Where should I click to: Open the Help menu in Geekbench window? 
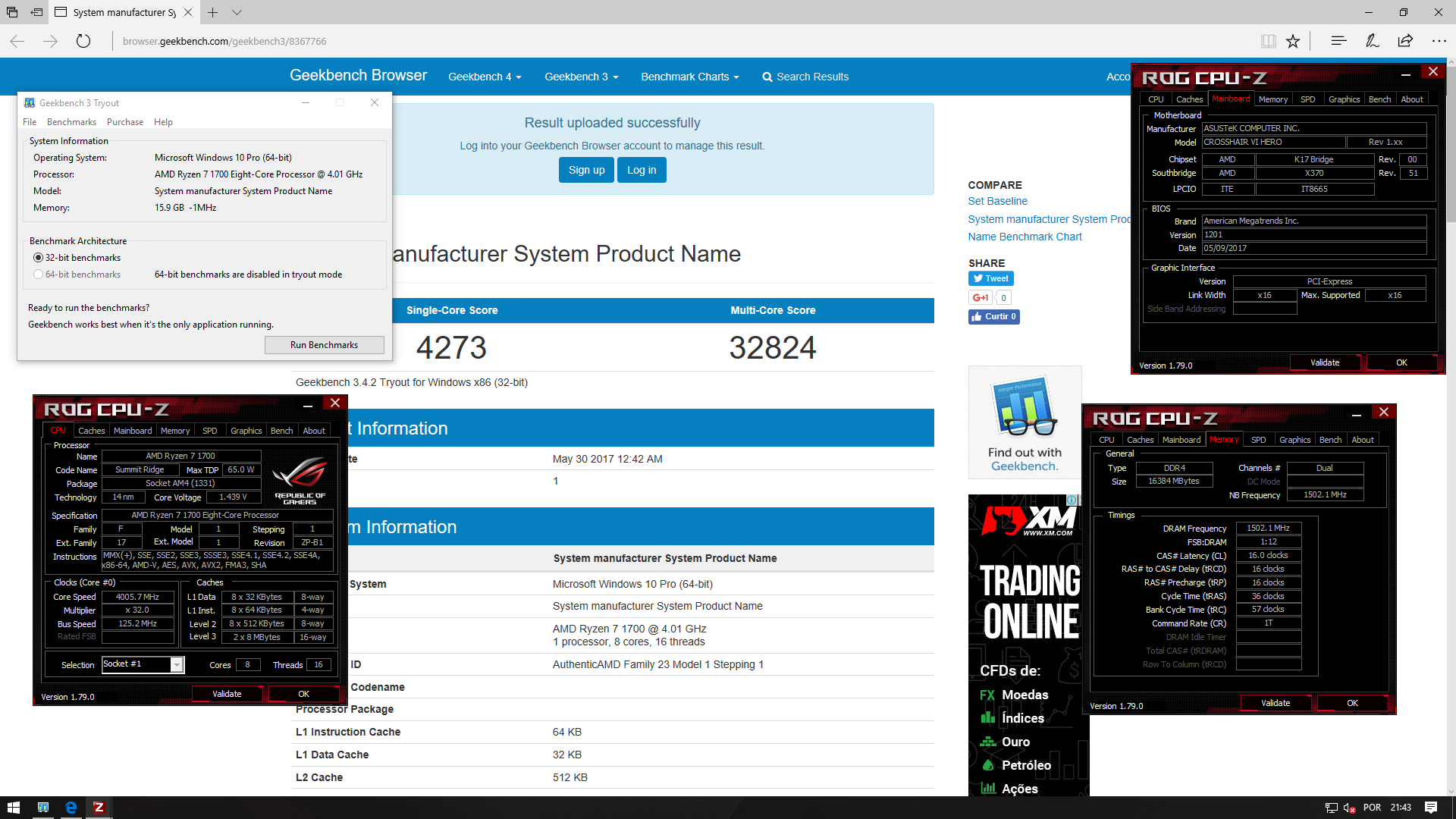tap(163, 122)
